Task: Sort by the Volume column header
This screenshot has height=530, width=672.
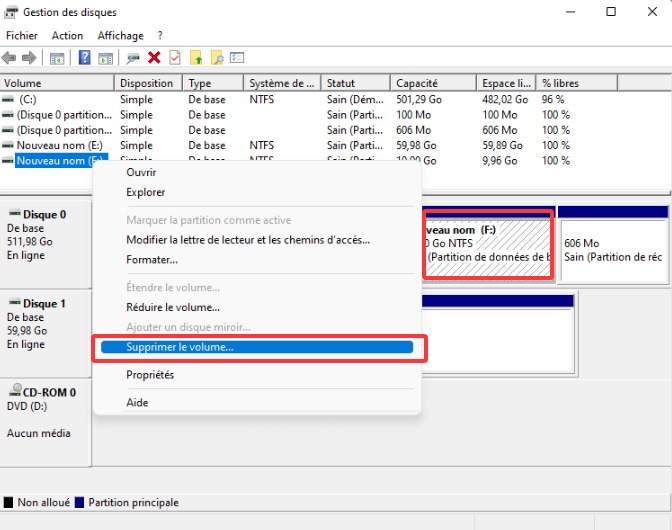Action: coord(57,83)
